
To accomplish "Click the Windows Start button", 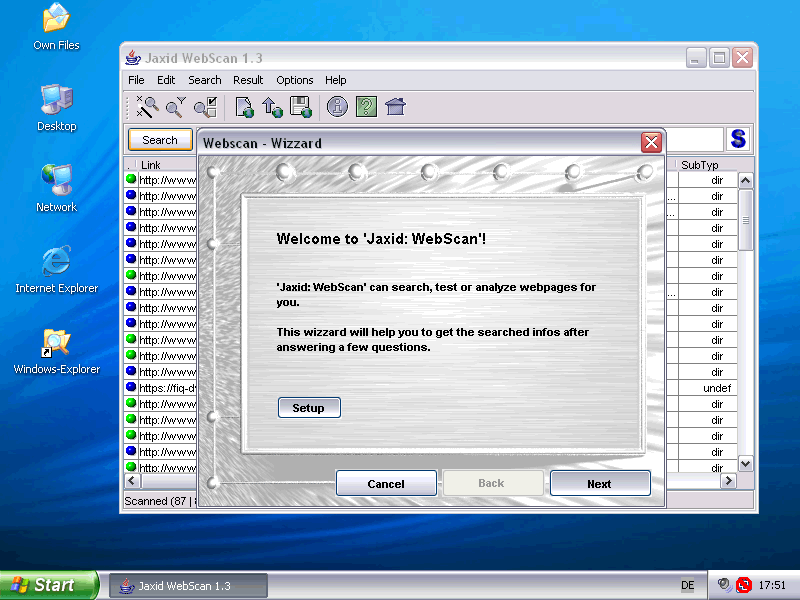I will (48, 585).
